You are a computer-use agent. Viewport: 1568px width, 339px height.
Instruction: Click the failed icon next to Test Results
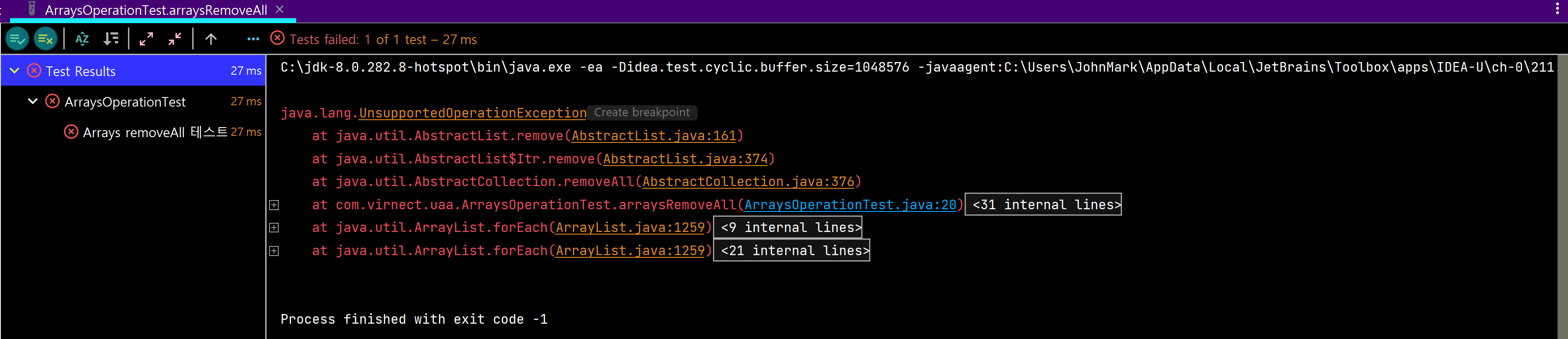[35, 71]
